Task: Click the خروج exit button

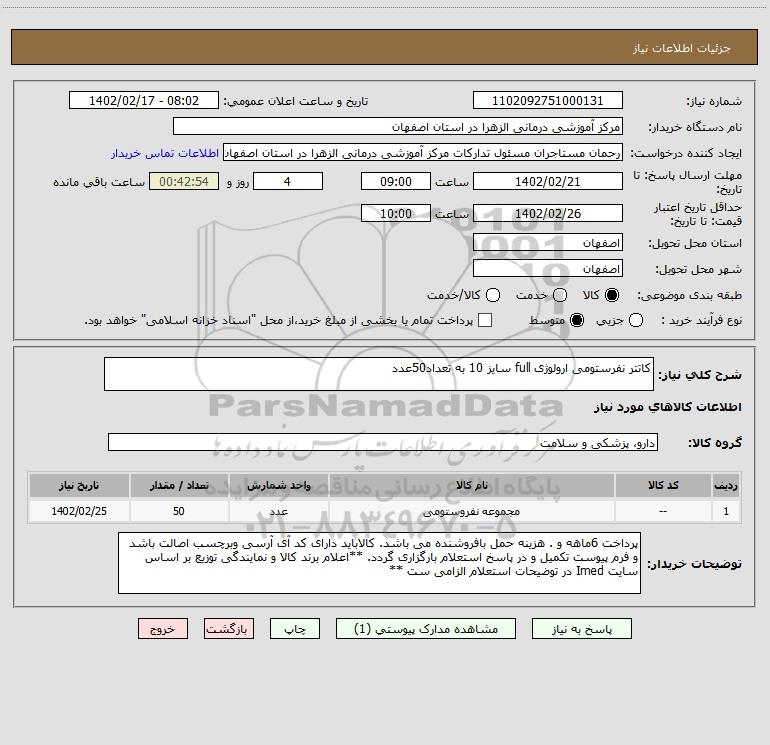Action: point(163,629)
